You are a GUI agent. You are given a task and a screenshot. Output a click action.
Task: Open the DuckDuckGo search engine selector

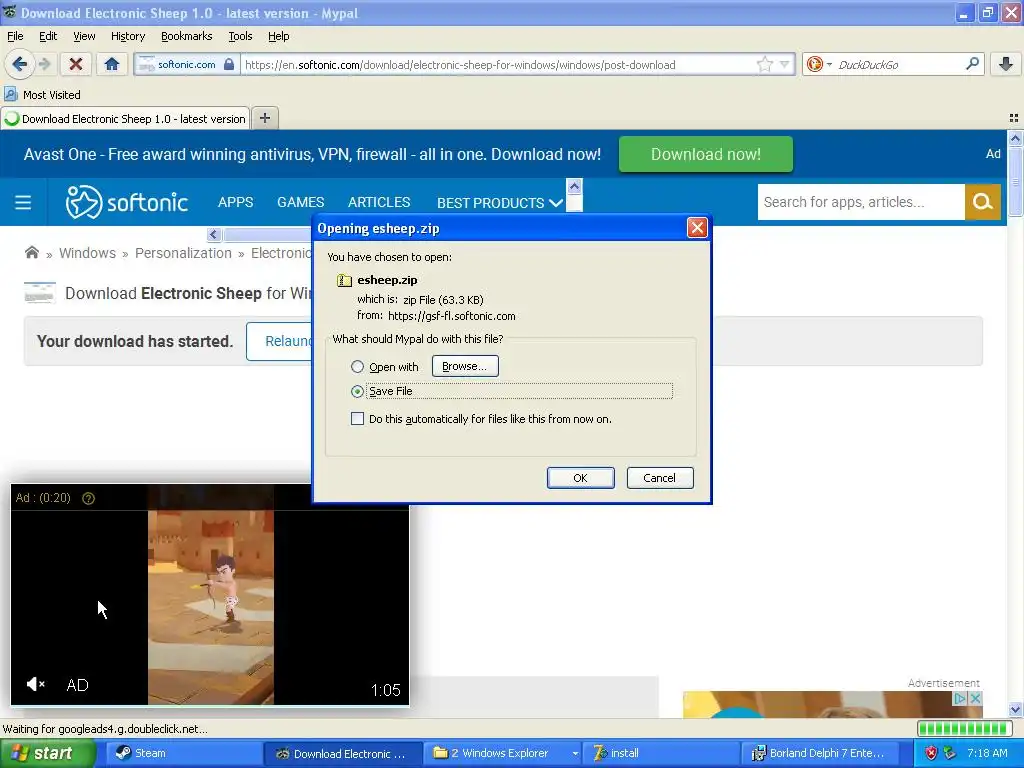[818, 64]
